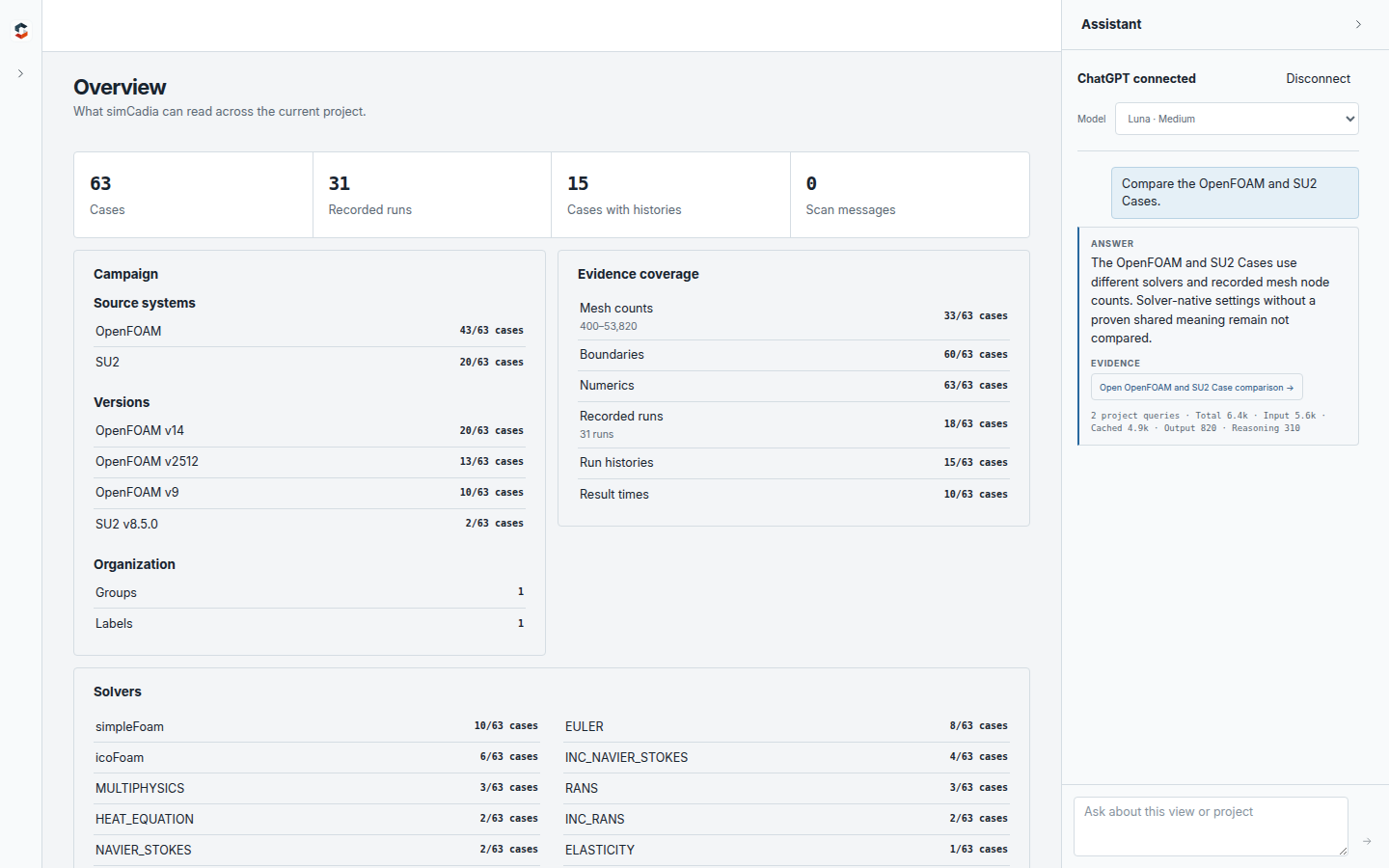Click the 31 Recorded runs summary card
Viewport: 1389px width, 868px height.
click(x=432, y=195)
